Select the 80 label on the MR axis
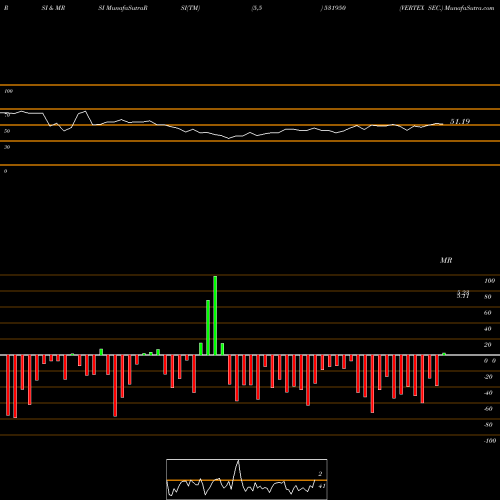Viewport: 500px width, 500px height. [x=487, y=297]
